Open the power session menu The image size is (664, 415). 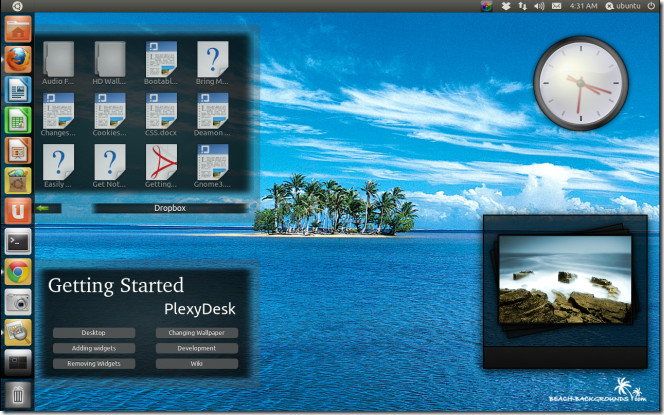tap(651, 6)
